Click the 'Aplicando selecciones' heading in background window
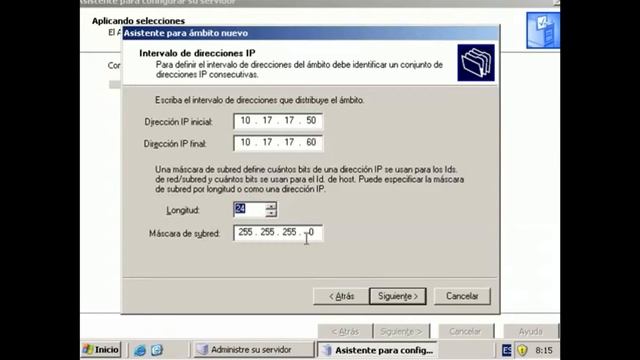 pos(138,21)
